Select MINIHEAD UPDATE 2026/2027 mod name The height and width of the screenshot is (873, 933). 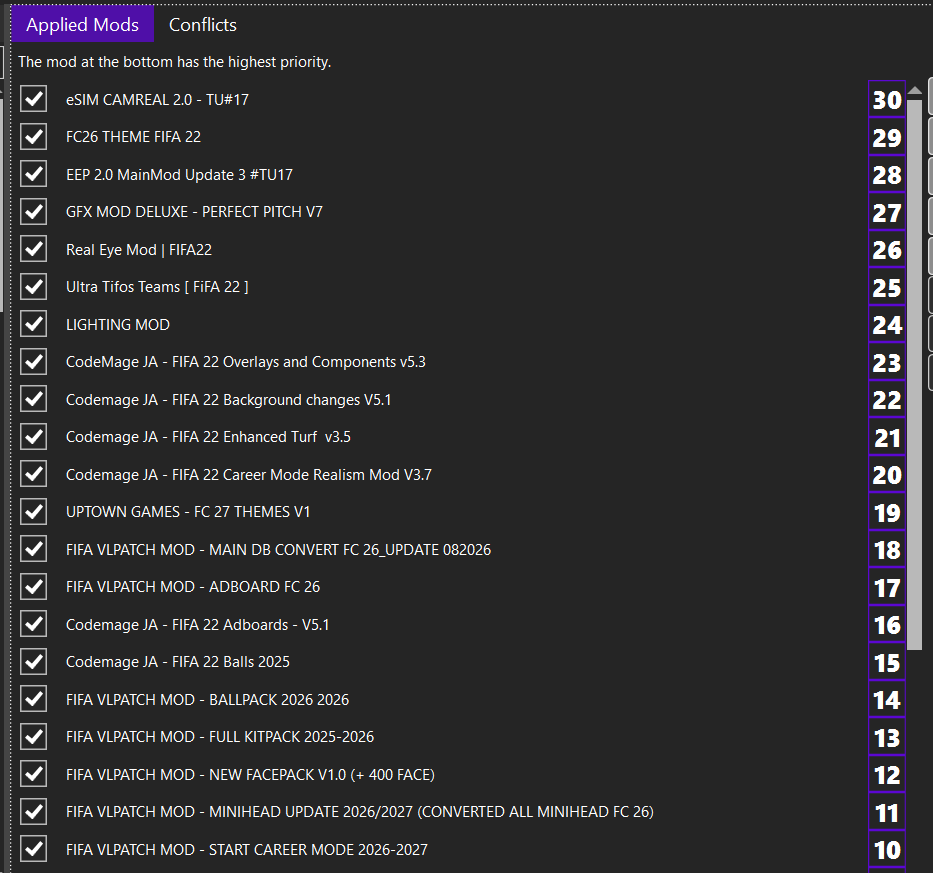[359, 812]
